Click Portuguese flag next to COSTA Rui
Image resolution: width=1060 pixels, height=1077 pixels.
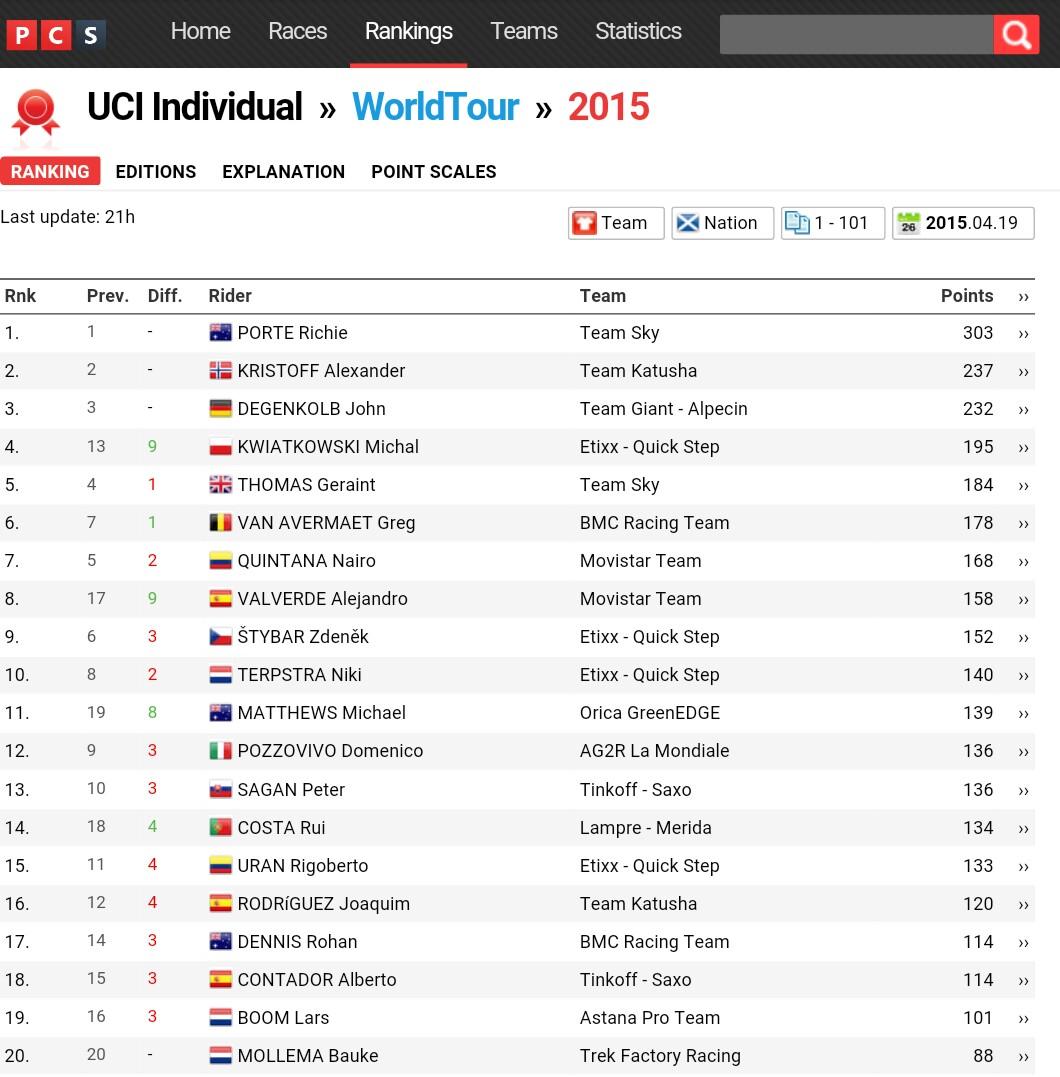tap(221, 828)
